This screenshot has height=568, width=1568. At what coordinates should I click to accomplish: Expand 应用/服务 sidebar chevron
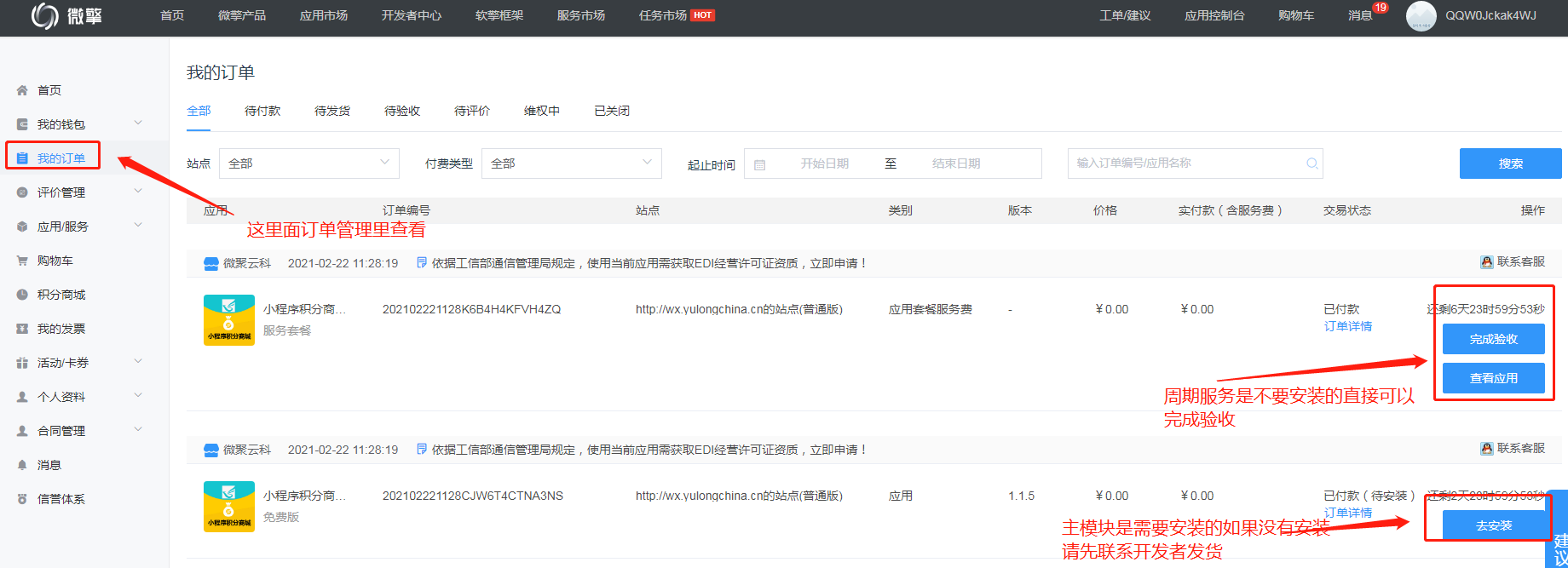click(138, 226)
